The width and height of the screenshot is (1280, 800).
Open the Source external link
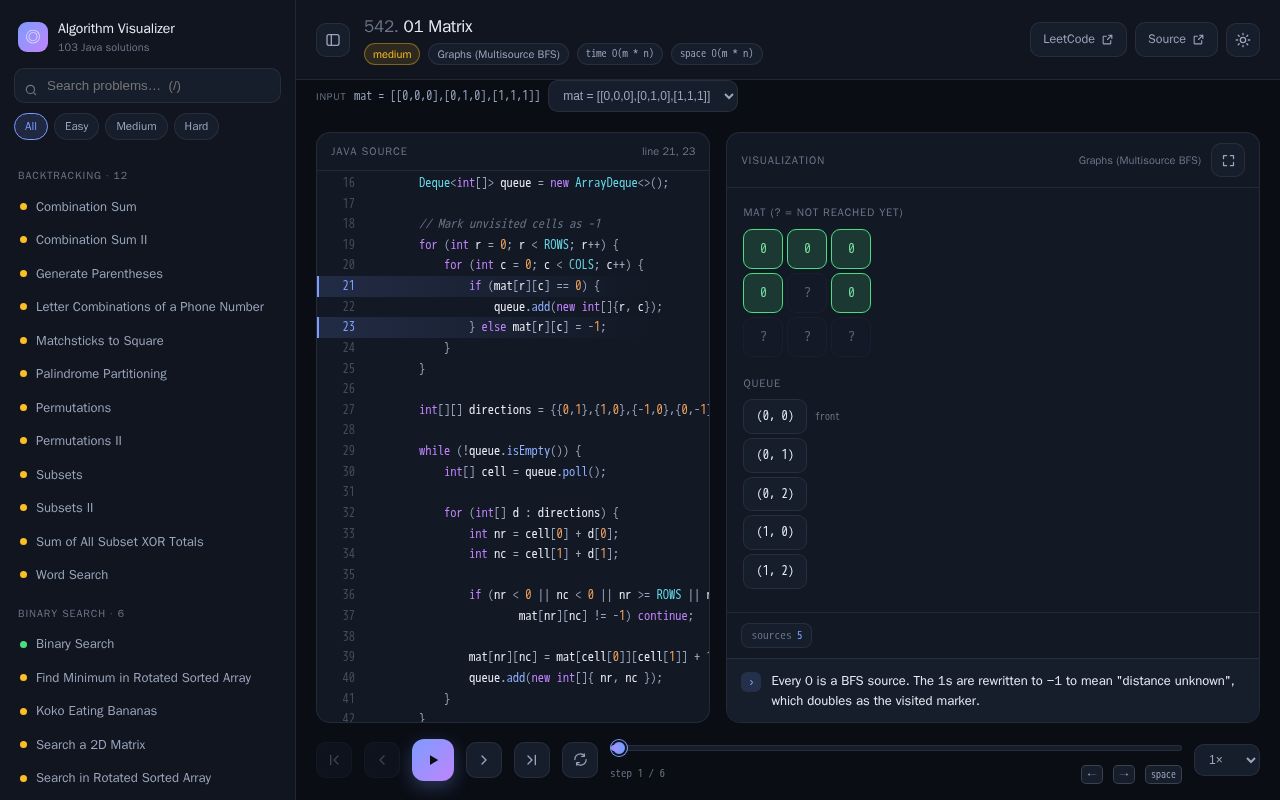(1176, 39)
